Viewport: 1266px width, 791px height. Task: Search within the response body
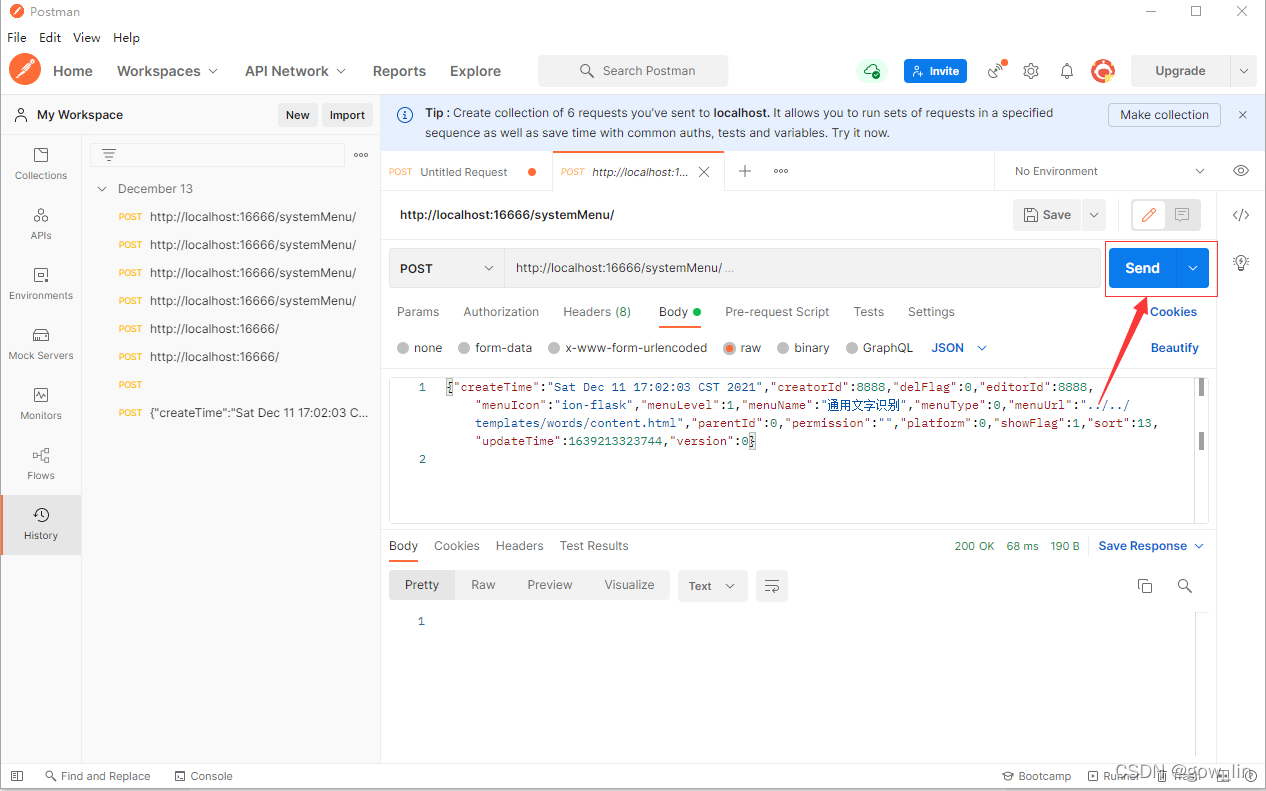pos(1185,586)
